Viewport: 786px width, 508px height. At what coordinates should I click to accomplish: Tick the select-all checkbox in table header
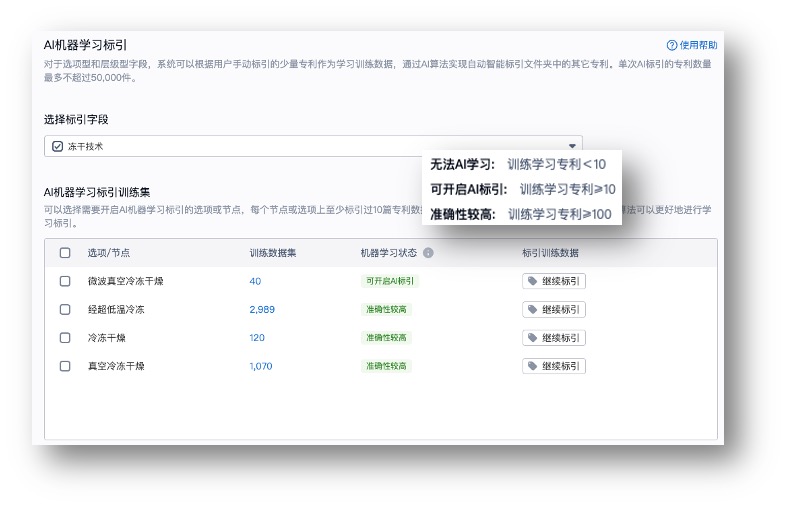[x=65, y=253]
